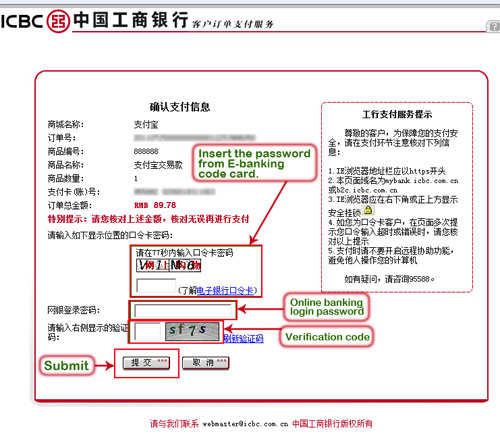Focus the online banking login password field
Screen dimensions: 500x435
[183, 311]
